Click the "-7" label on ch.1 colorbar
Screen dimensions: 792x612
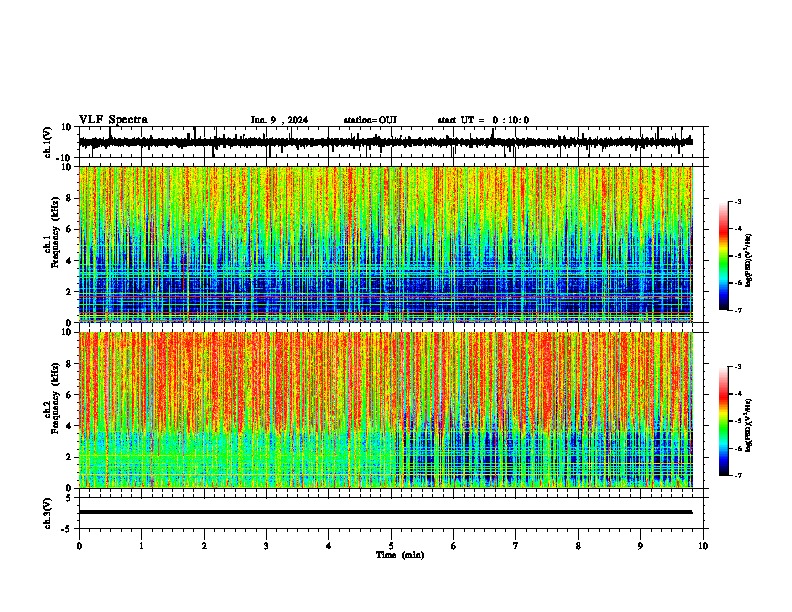[738, 310]
